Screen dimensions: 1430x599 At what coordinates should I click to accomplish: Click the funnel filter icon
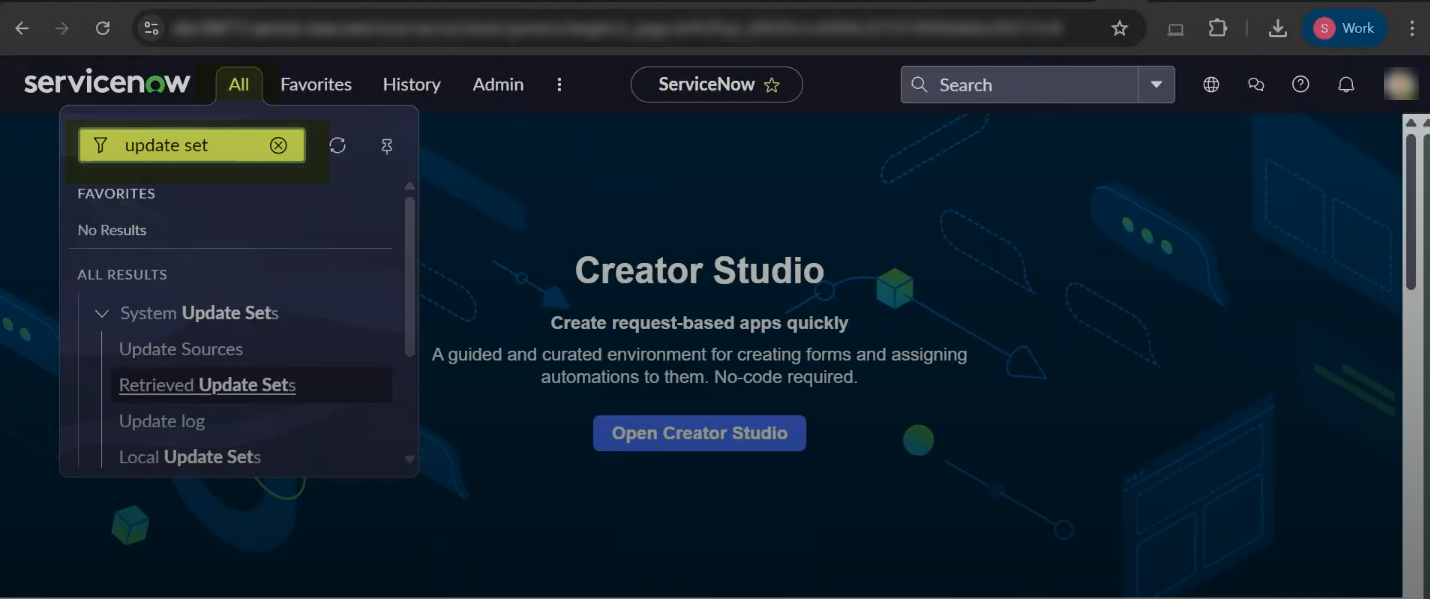[100, 145]
